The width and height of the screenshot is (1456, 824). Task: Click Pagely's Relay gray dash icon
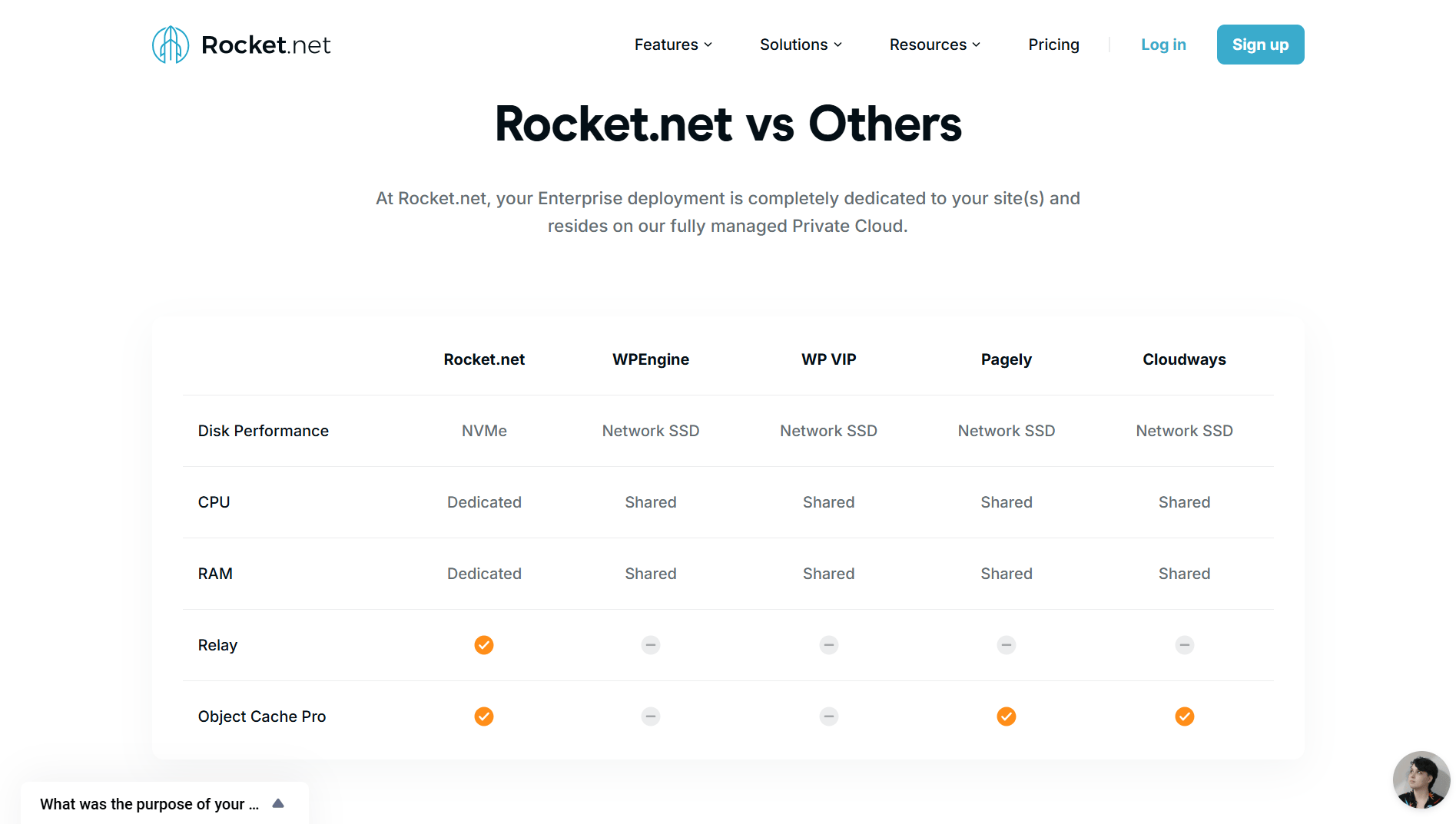[1007, 645]
